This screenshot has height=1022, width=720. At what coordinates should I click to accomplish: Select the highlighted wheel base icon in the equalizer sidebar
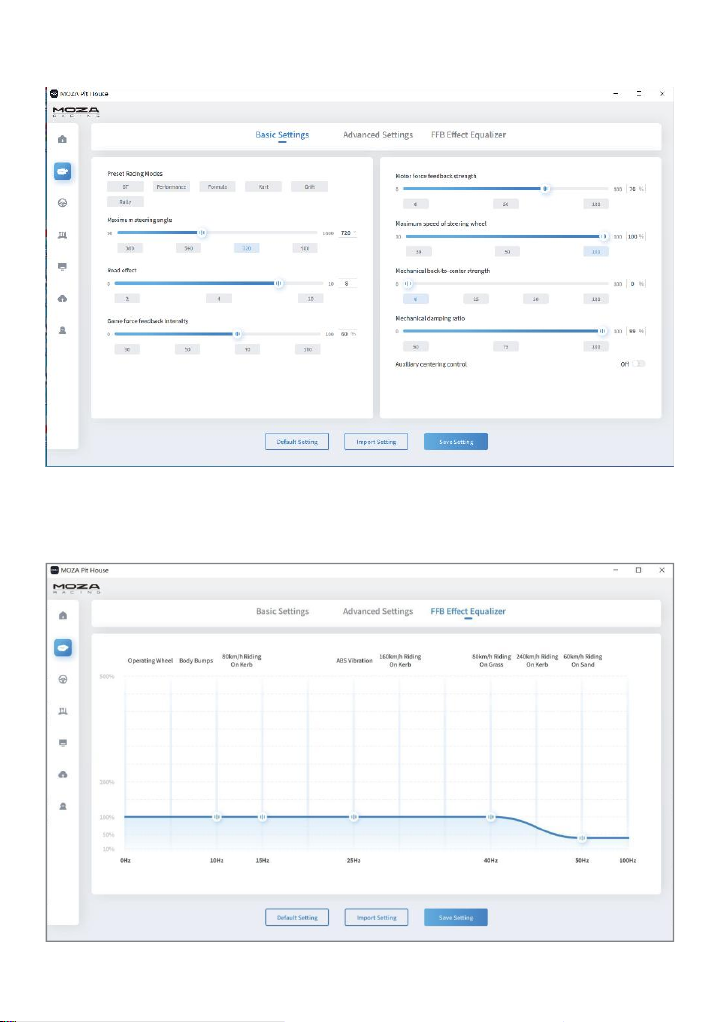[63, 647]
